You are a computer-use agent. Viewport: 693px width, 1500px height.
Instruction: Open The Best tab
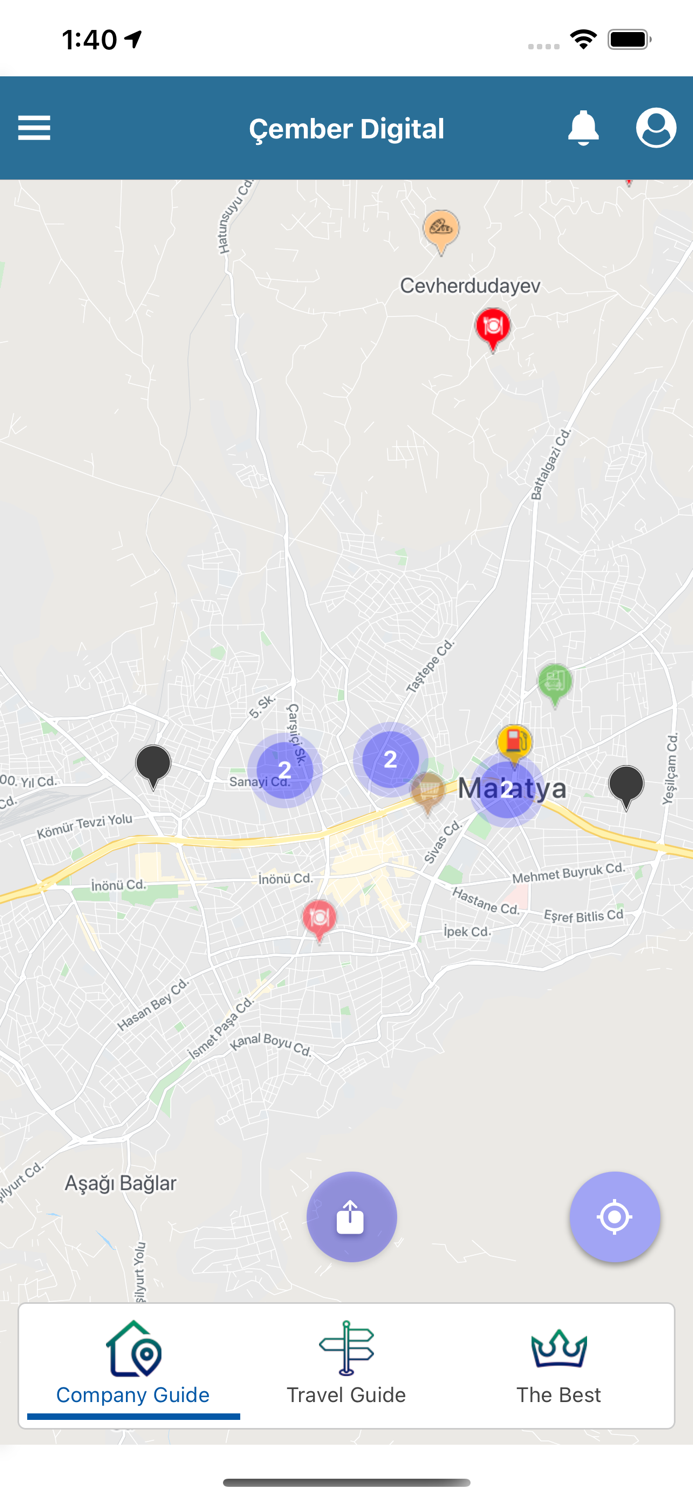(559, 1365)
